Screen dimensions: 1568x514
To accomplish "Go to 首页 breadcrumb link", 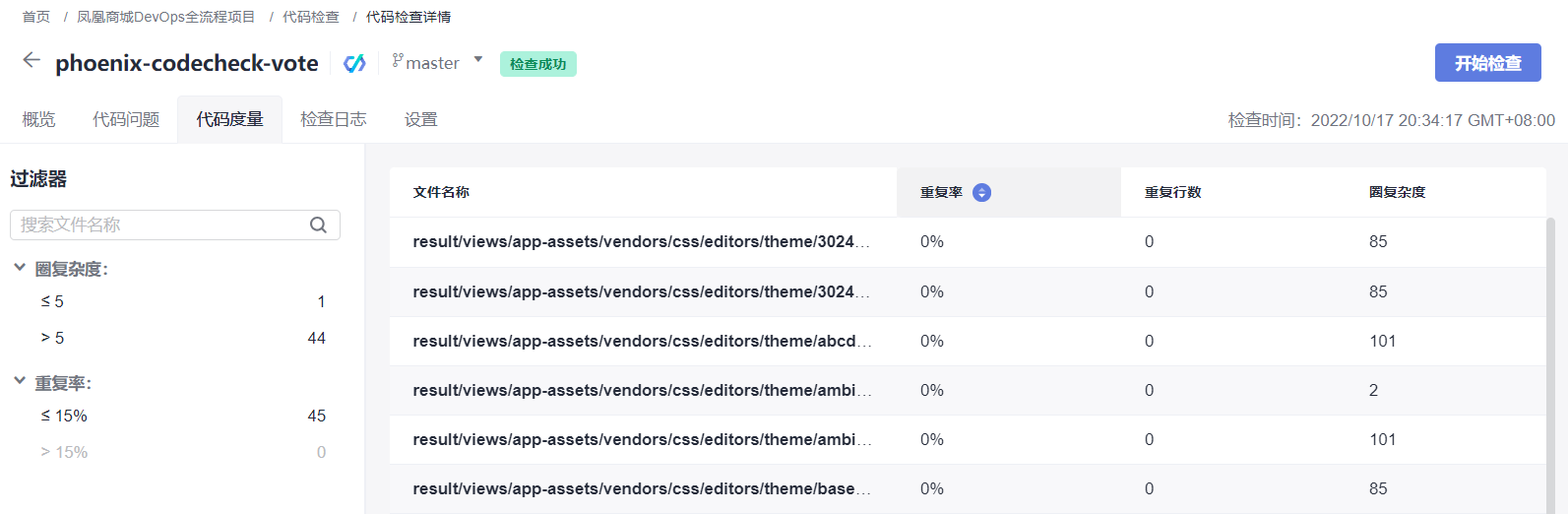I will pos(36,17).
